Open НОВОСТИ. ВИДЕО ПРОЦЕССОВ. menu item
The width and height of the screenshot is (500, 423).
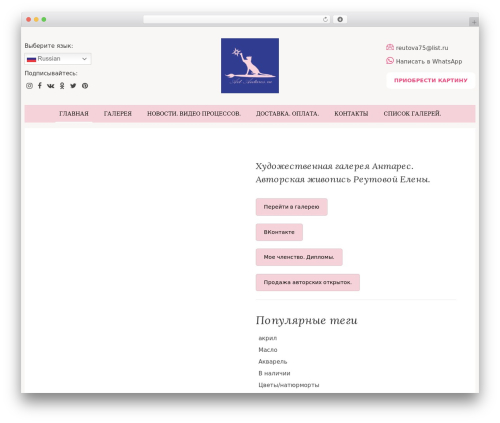[x=194, y=114]
